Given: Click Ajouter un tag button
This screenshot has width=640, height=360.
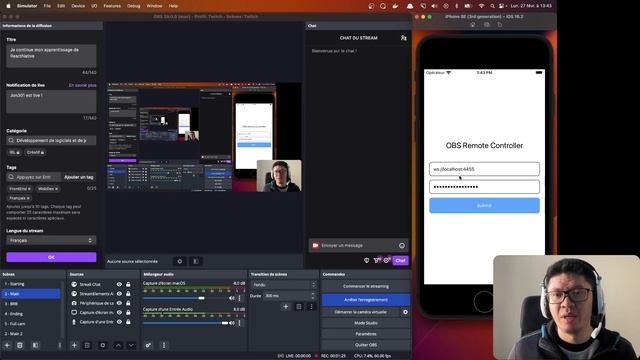Looking at the screenshot, I should pyautogui.click(x=79, y=177).
